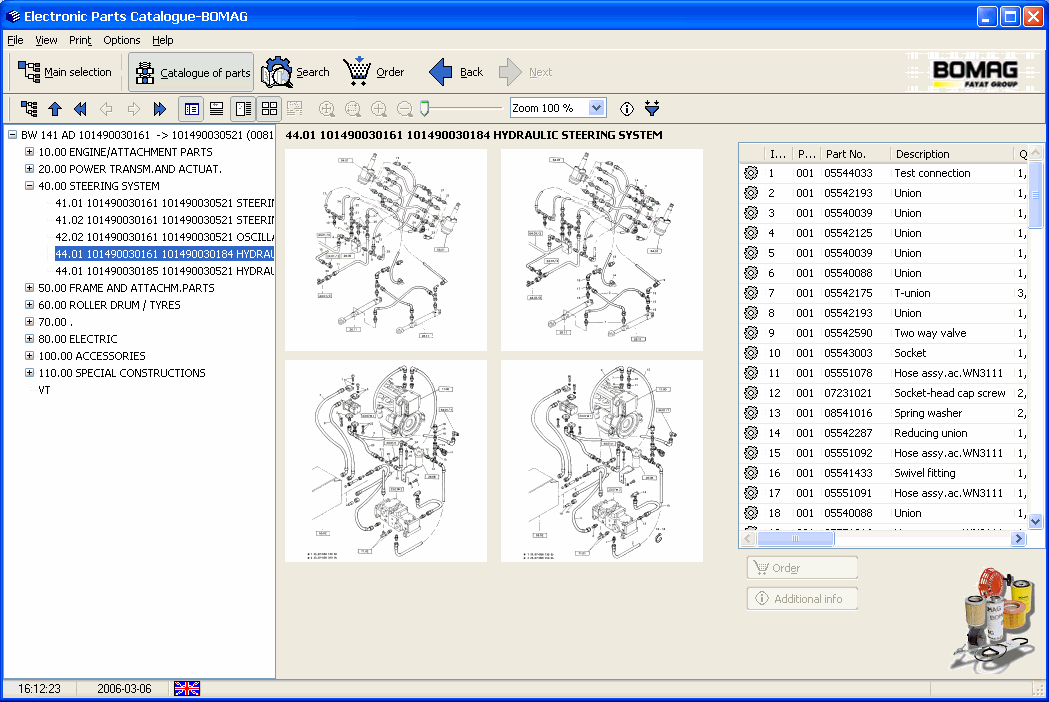The image size is (1049, 702).
Task: Expand the 70.00 node
Action: point(29,322)
